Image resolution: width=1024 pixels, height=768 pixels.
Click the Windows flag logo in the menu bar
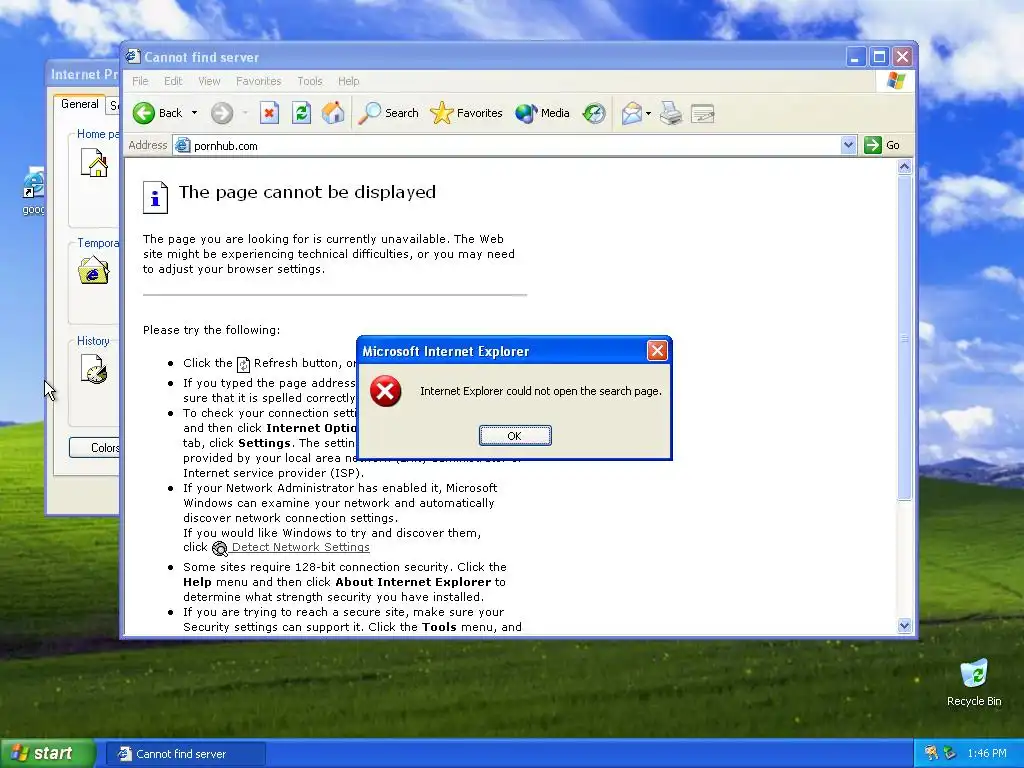tap(896, 81)
